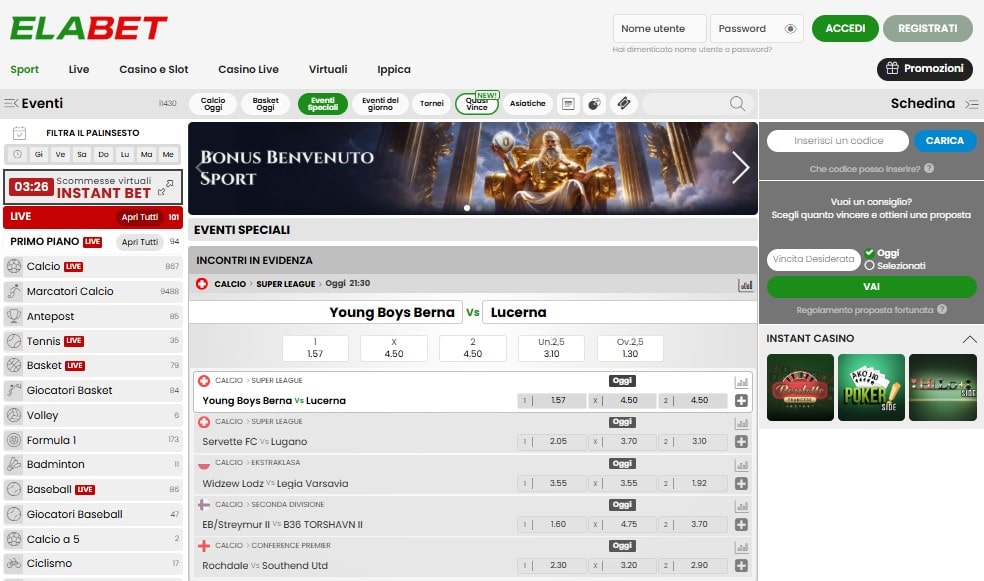This screenshot has width=984, height=581.
Task: Select the clock time filter icon
Action: click(17, 154)
